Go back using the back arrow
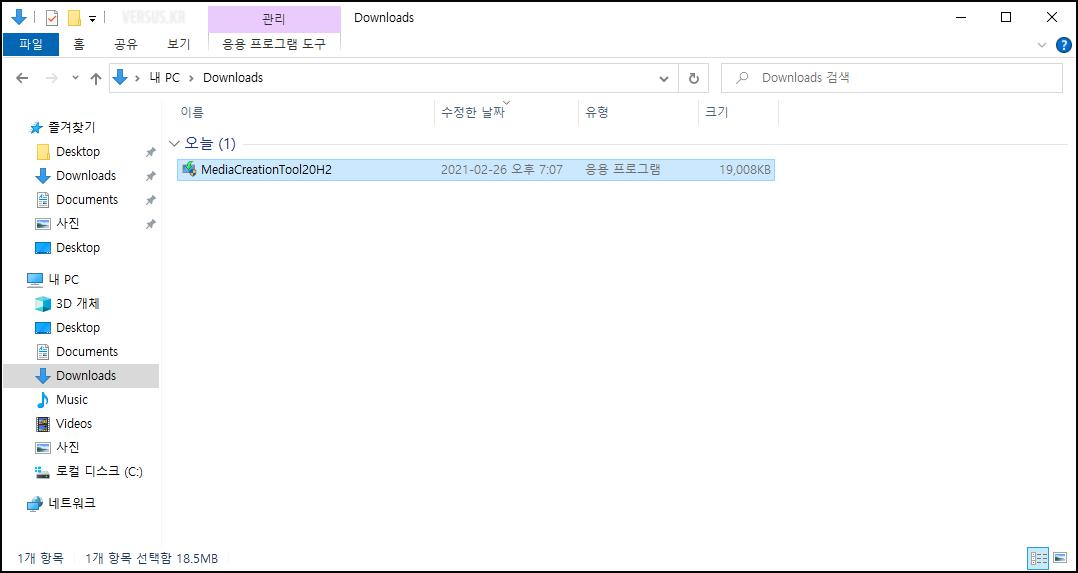Screen dimensions: 1078x573 [x=22, y=78]
